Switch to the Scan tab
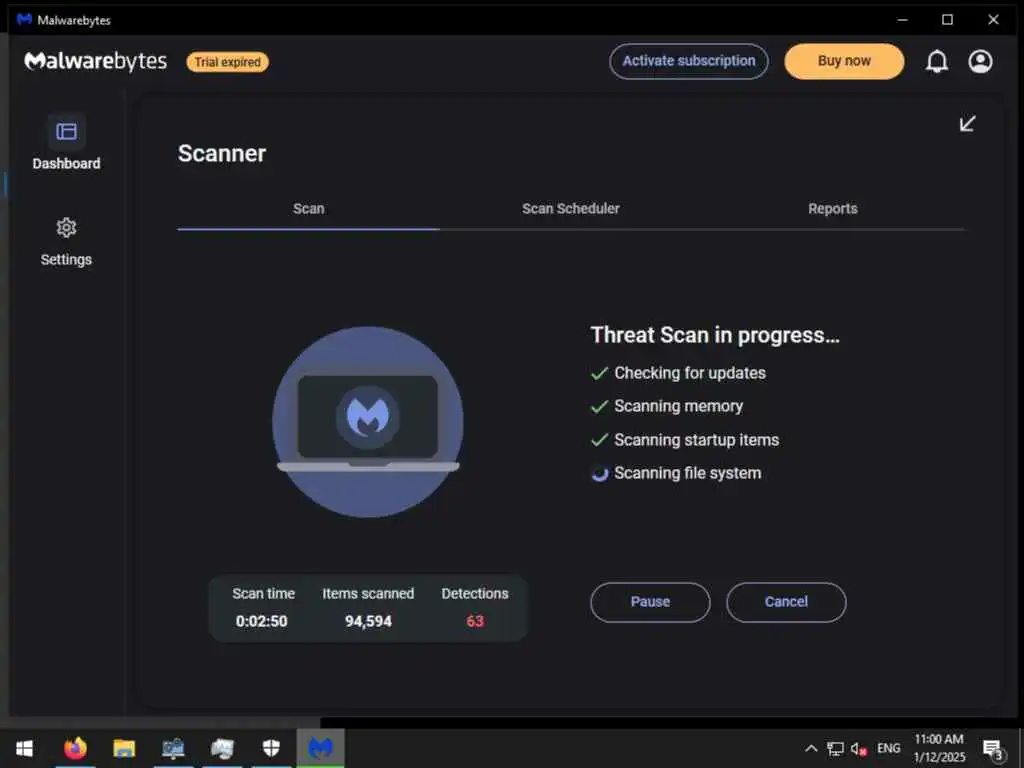This screenshot has width=1024, height=768. pyautogui.click(x=308, y=208)
